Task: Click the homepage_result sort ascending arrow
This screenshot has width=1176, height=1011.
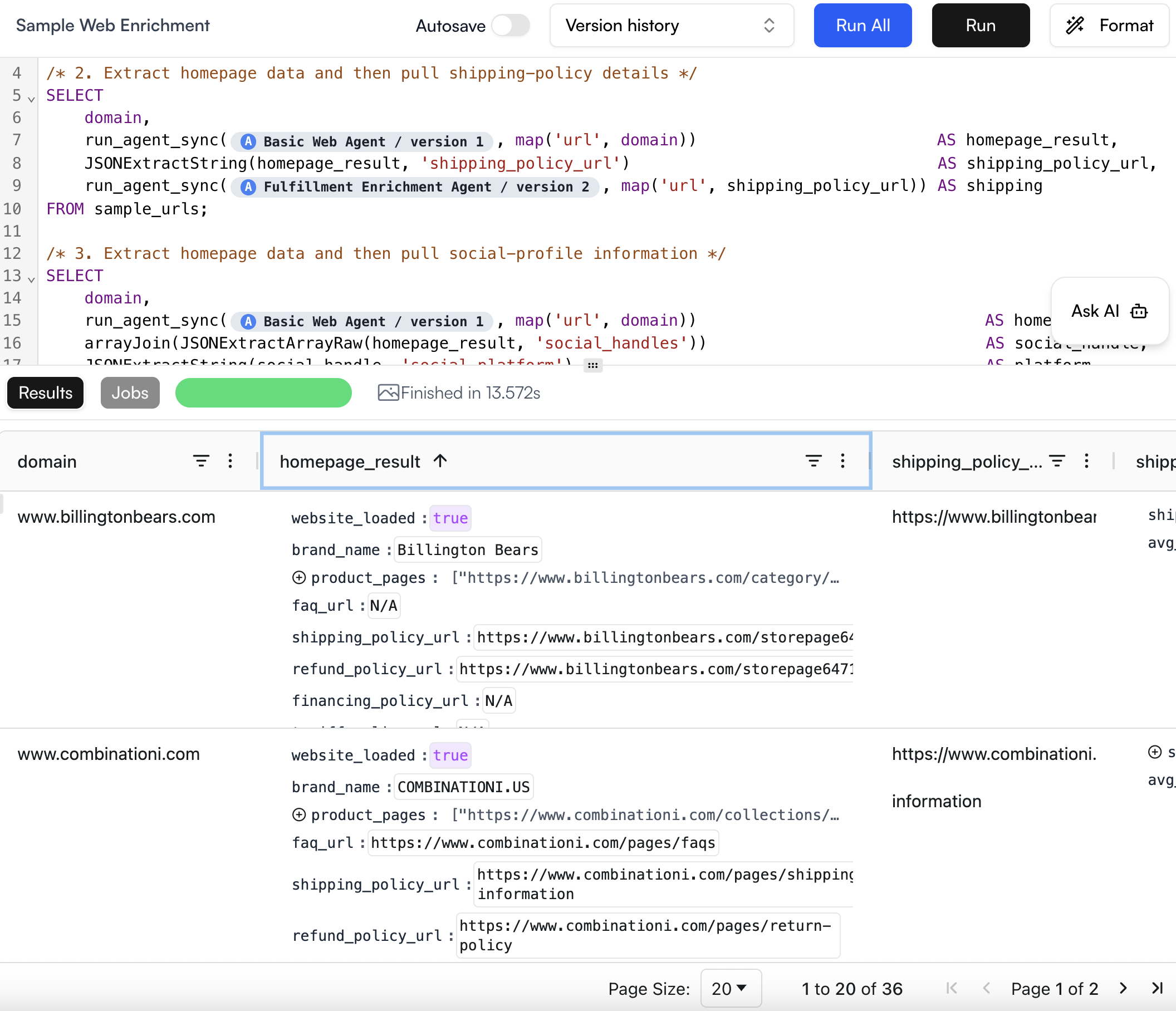Action: point(440,460)
